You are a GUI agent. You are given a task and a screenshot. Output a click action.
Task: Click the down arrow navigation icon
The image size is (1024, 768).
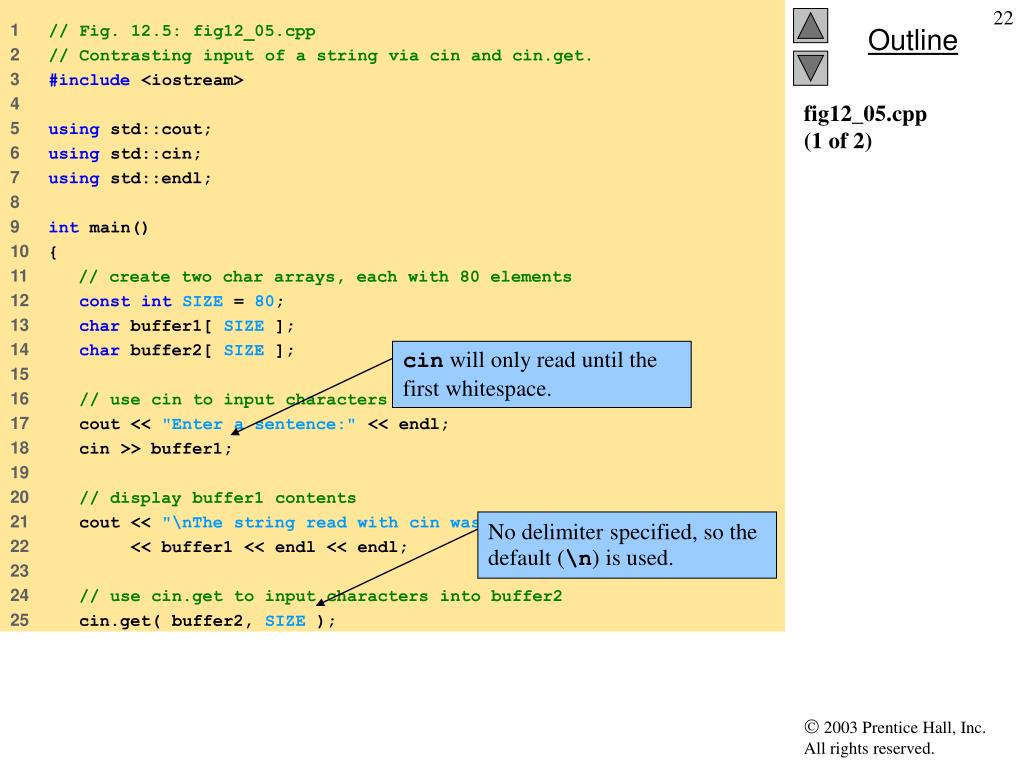pyautogui.click(x=812, y=68)
